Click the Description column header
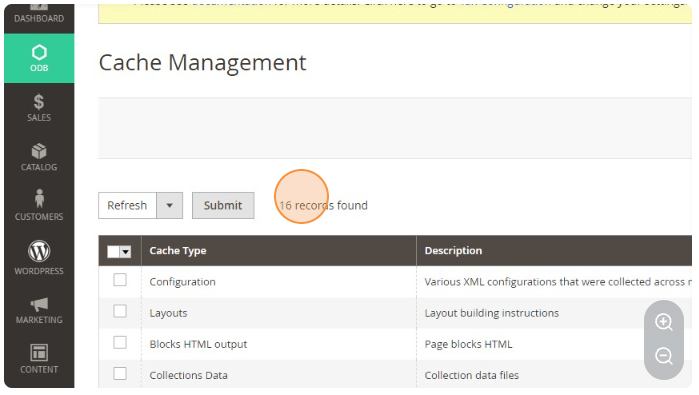 coord(453,251)
